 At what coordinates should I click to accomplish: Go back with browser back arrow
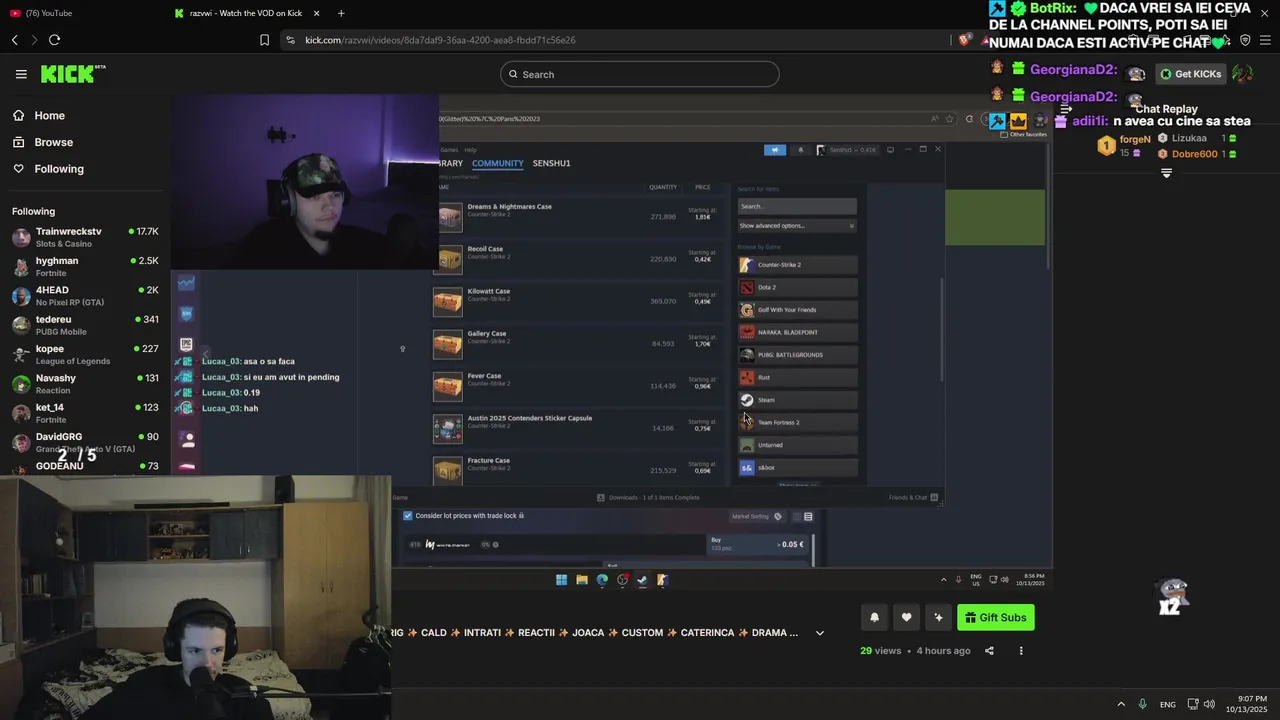click(x=15, y=40)
